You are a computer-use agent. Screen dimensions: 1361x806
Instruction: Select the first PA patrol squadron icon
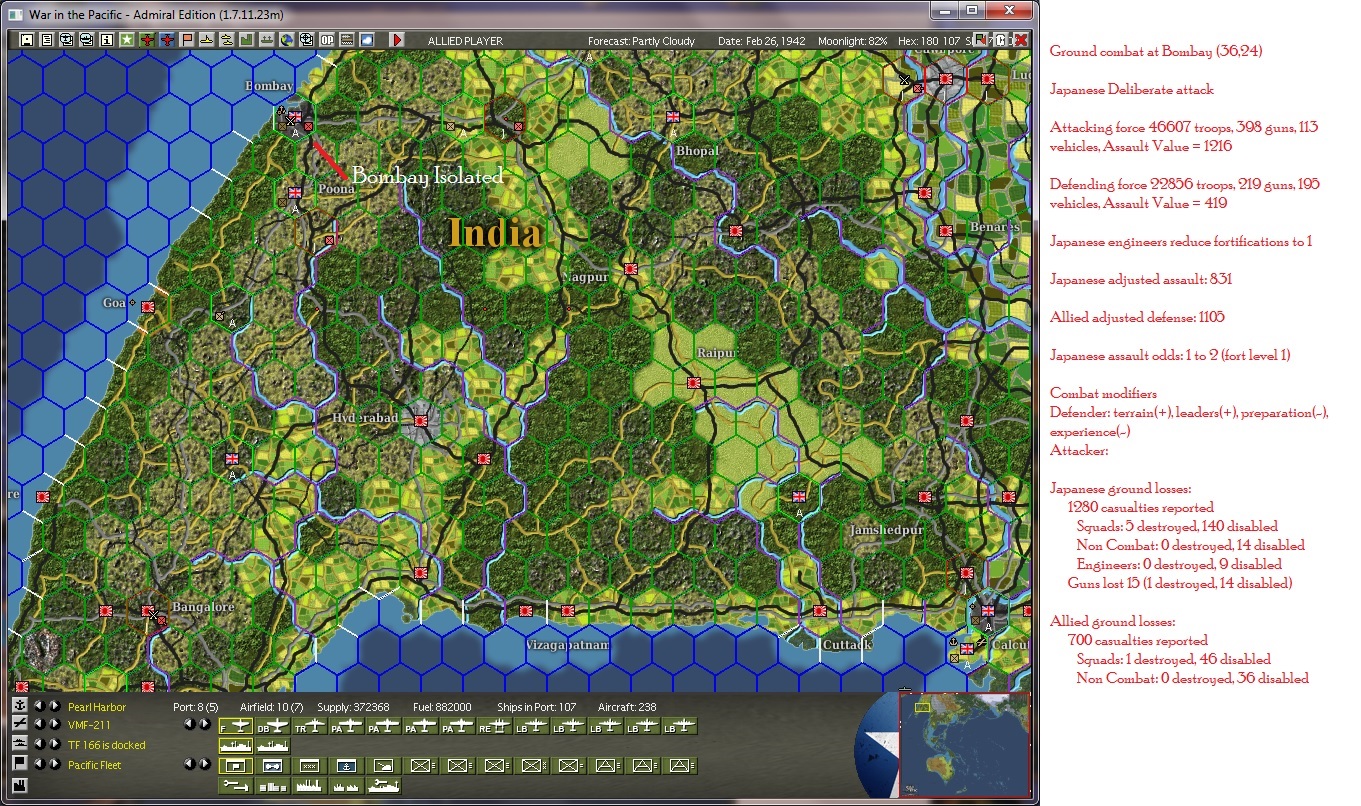pyautogui.click(x=347, y=726)
